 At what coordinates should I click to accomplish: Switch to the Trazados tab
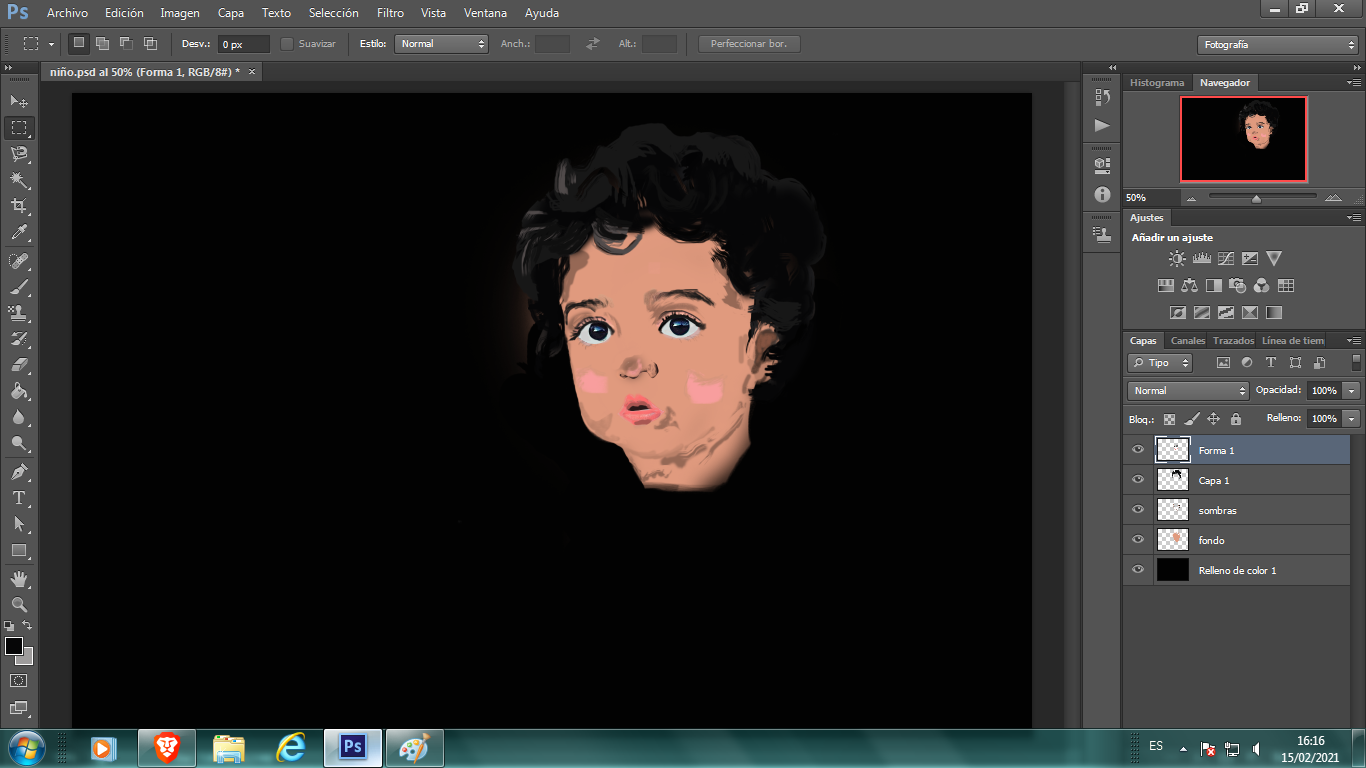[1232, 341]
